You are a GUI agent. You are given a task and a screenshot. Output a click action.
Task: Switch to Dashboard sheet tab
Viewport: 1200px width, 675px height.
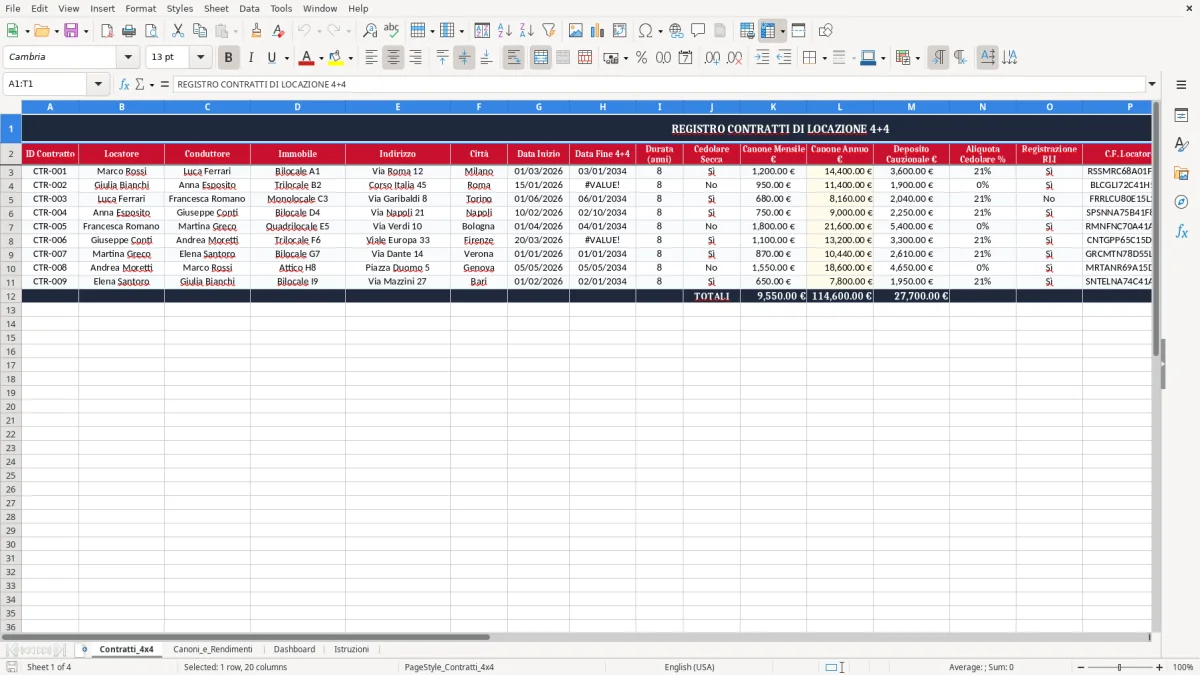point(294,650)
